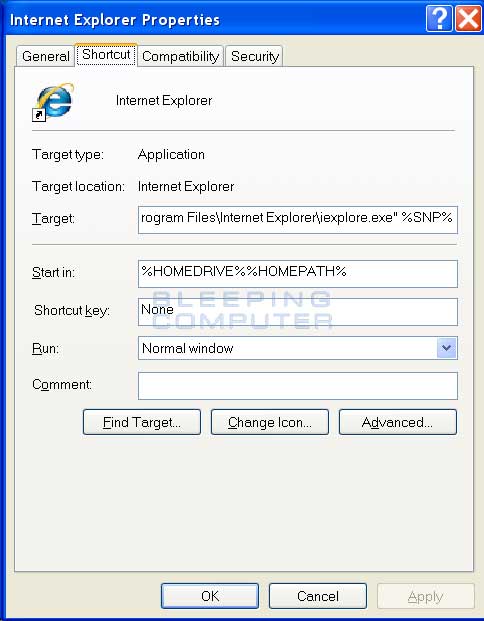This screenshot has height=621, width=484.
Task: Click into the Target text field
Action: point(298,219)
